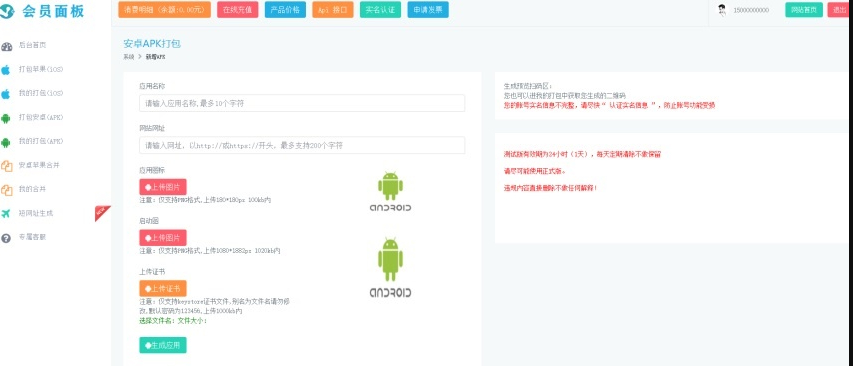Click the airplane icon beside 短网址生成

[x=6, y=214]
